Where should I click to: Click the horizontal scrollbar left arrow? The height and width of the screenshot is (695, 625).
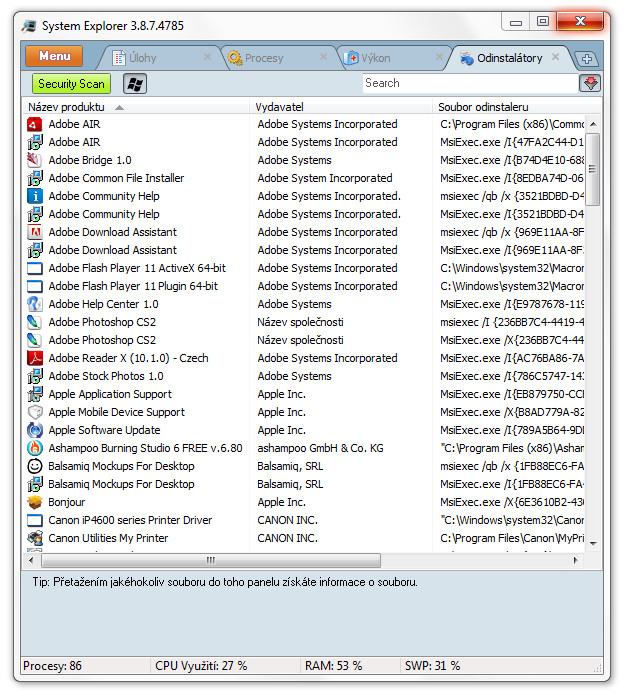[x=31, y=560]
